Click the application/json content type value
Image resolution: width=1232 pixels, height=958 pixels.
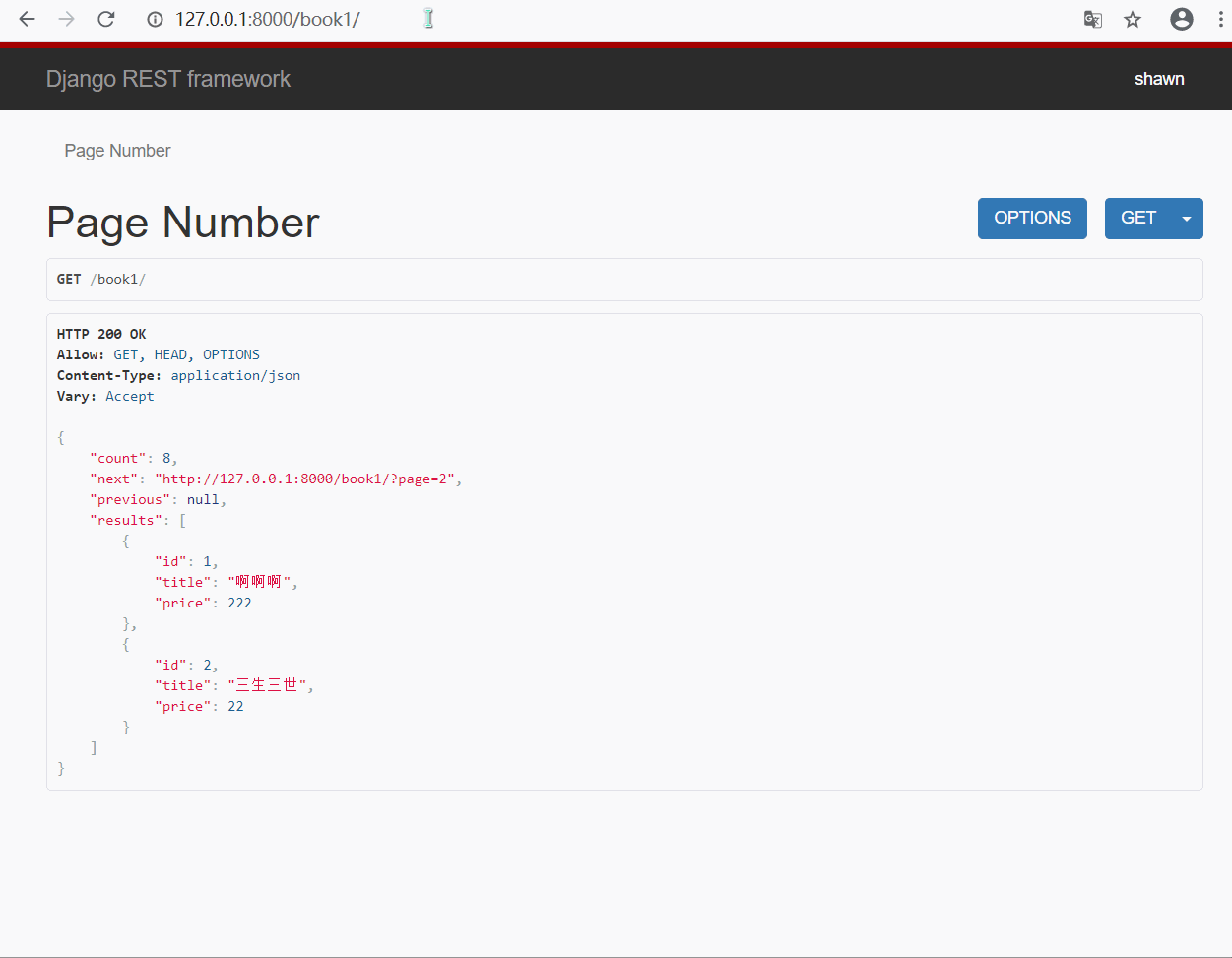coord(235,375)
